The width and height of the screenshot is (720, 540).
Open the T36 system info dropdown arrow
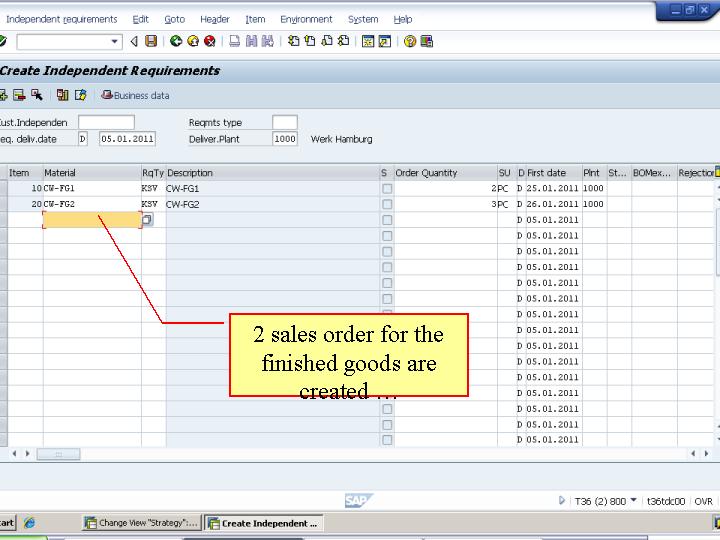coord(634,500)
